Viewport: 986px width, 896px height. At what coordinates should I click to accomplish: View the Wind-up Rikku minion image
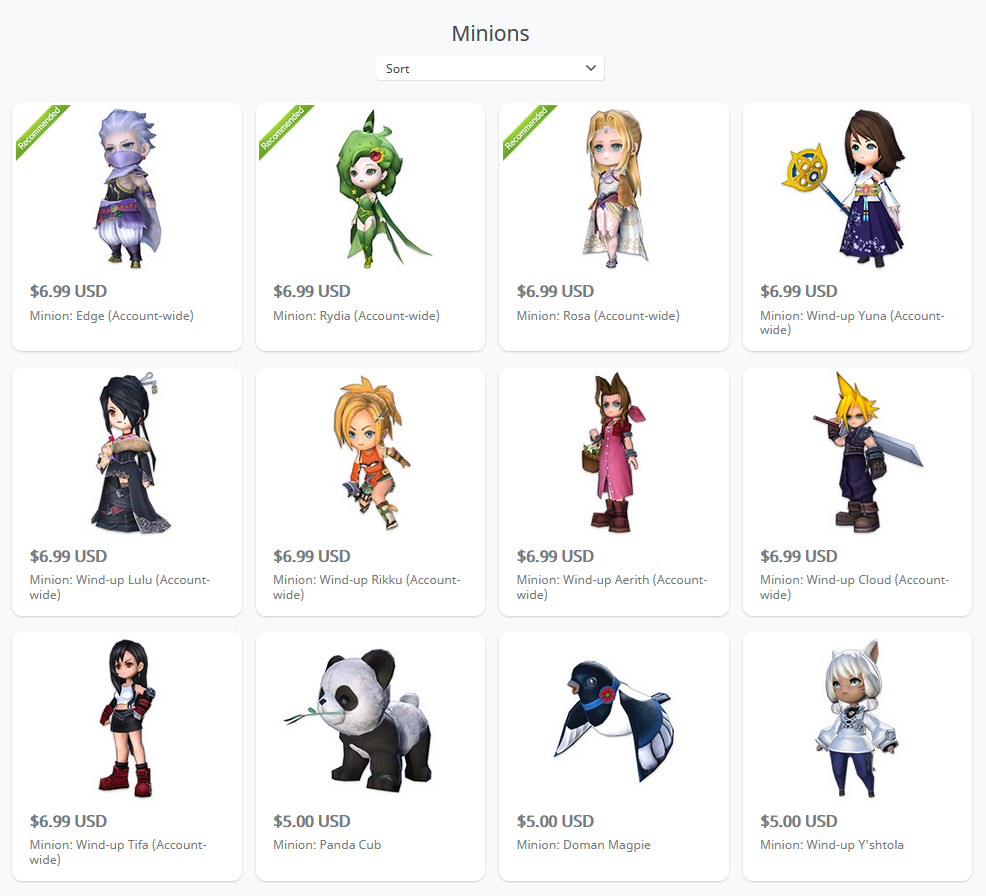click(x=371, y=453)
